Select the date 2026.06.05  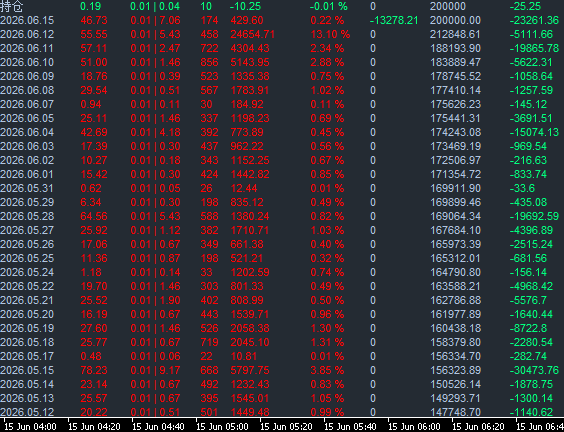click(x=27, y=119)
